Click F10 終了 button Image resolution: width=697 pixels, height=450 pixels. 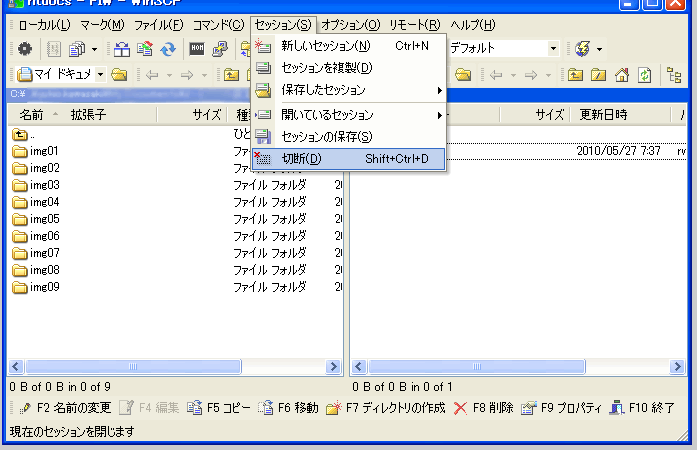(x=641, y=408)
